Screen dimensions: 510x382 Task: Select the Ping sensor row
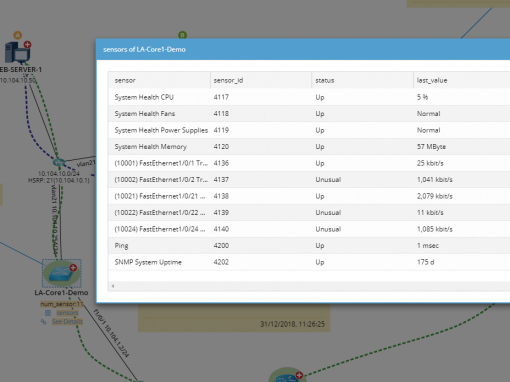309,246
